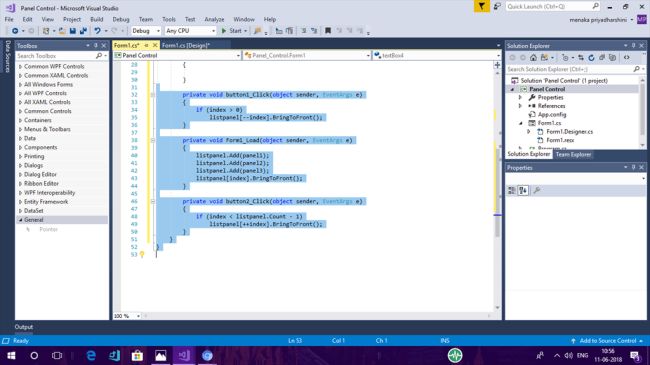The height and width of the screenshot is (365, 650).
Task: Click Collapse All icon in Solution Explorer
Action: point(602,58)
